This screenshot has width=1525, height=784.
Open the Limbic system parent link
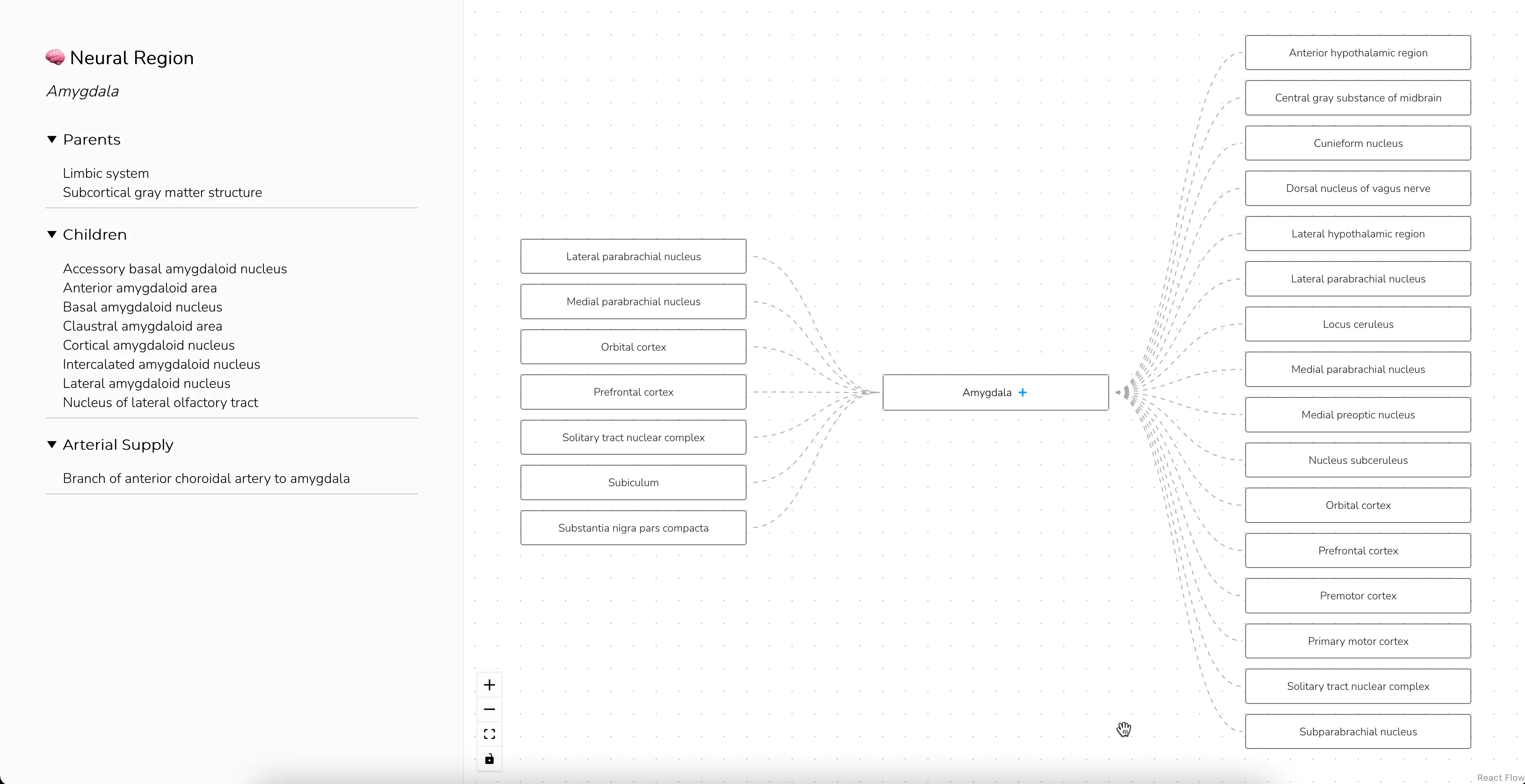[106, 173]
